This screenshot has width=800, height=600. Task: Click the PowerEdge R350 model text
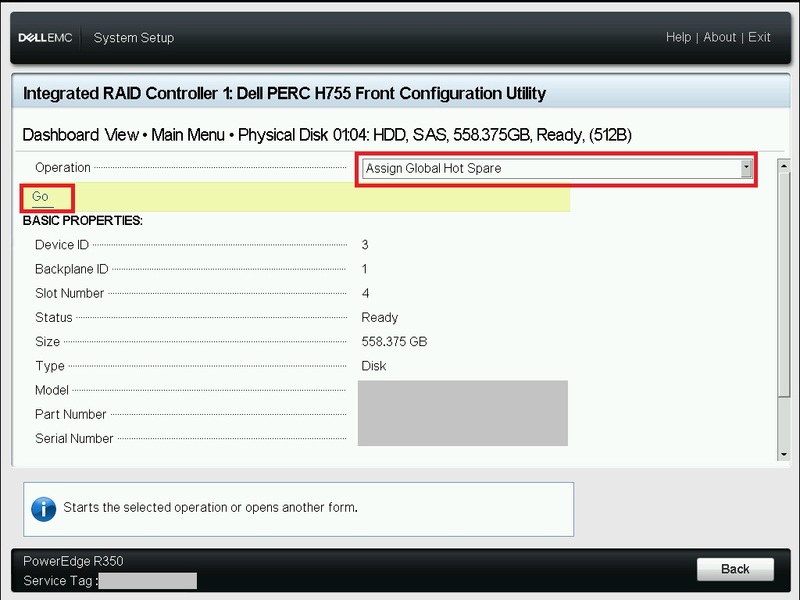[x=73, y=561]
